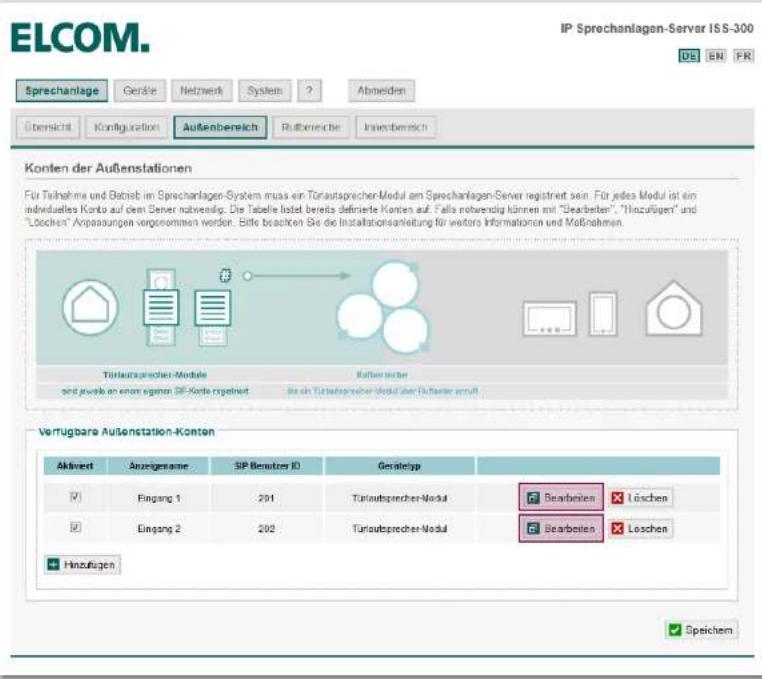Select the Außenbereich sub-tab
762x679 pixels.
click(220, 127)
